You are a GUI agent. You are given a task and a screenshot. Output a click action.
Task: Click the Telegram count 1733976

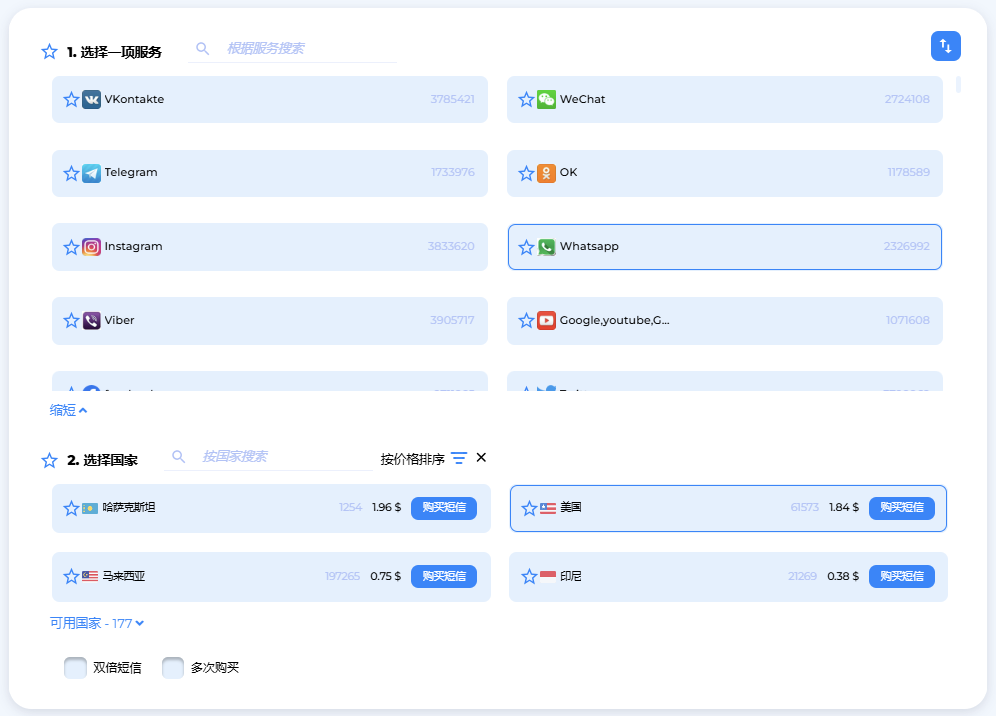click(453, 172)
